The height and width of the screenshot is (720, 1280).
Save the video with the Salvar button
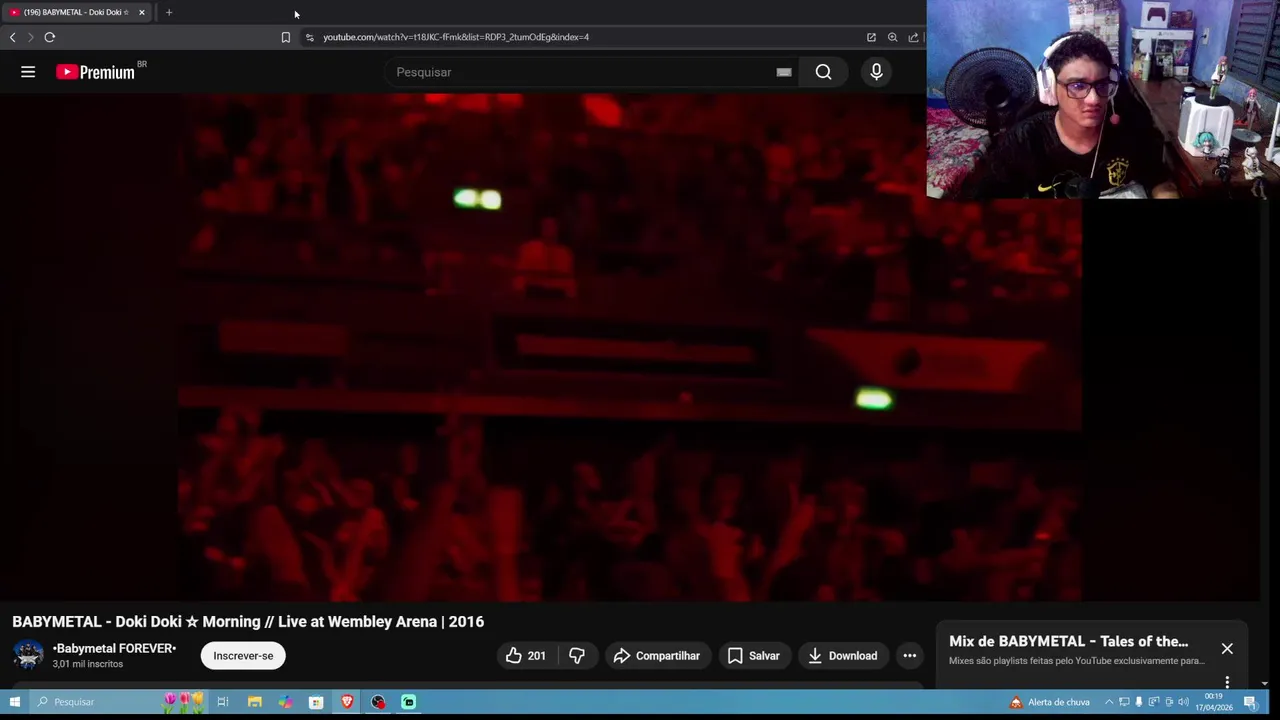click(x=754, y=656)
